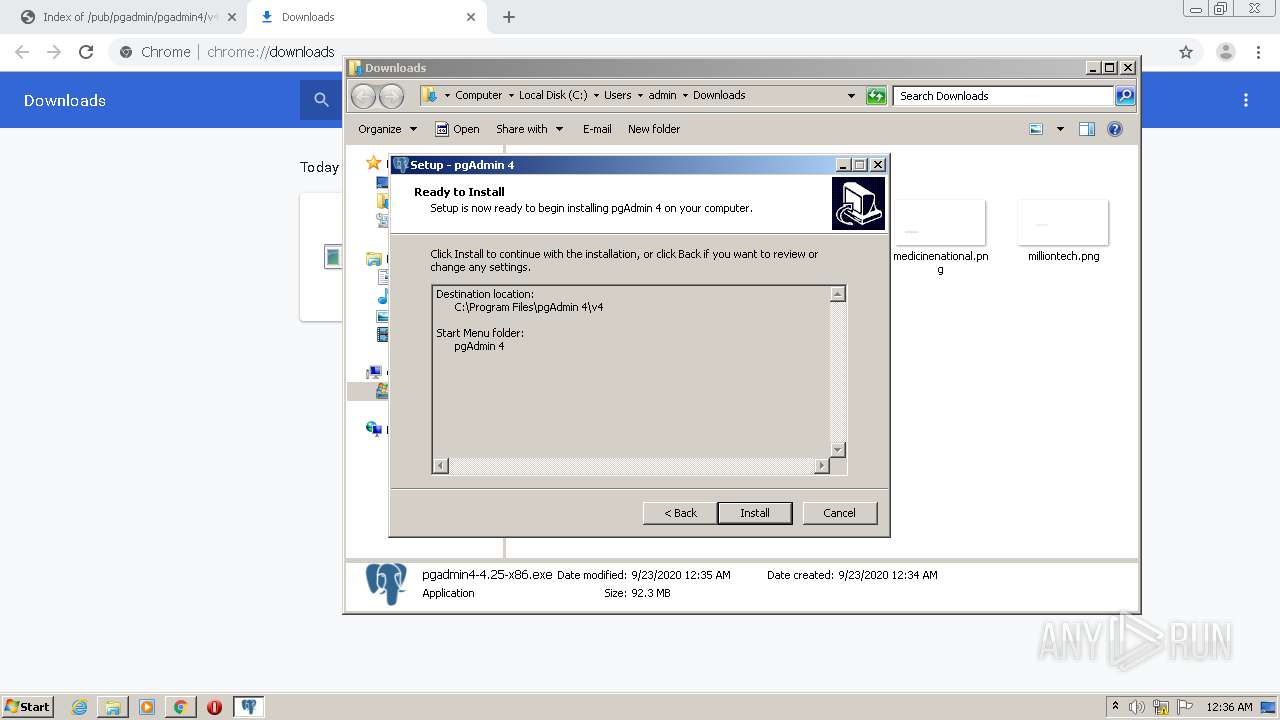The image size is (1280, 720).
Task: Select the medicinenational.png file thumbnail
Action: [x=940, y=223]
